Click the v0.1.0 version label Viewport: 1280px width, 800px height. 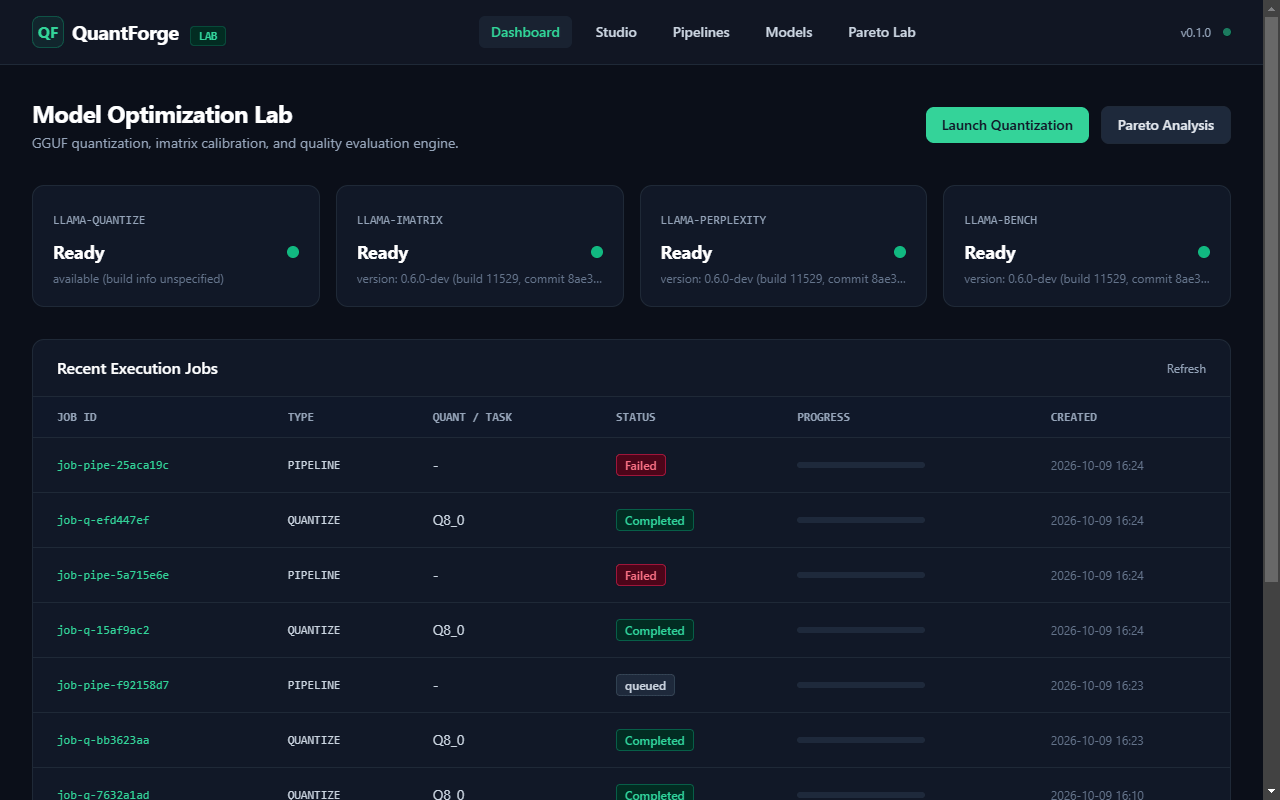tap(1195, 33)
